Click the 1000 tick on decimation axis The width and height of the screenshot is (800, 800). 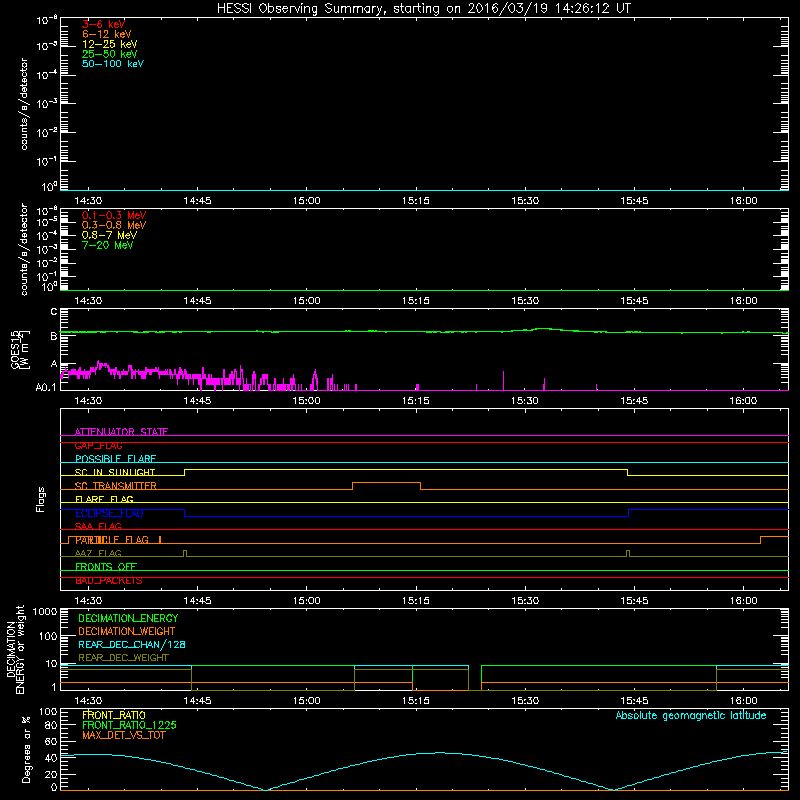[x=45, y=612]
